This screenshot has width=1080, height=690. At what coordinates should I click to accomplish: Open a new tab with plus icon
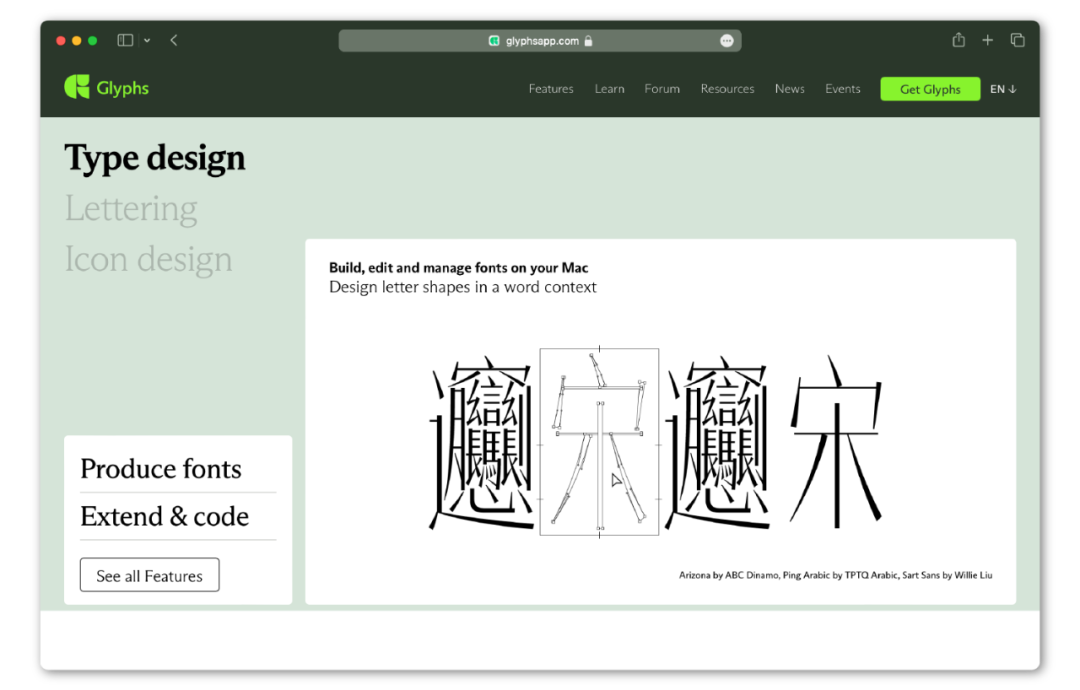coord(988,41)
